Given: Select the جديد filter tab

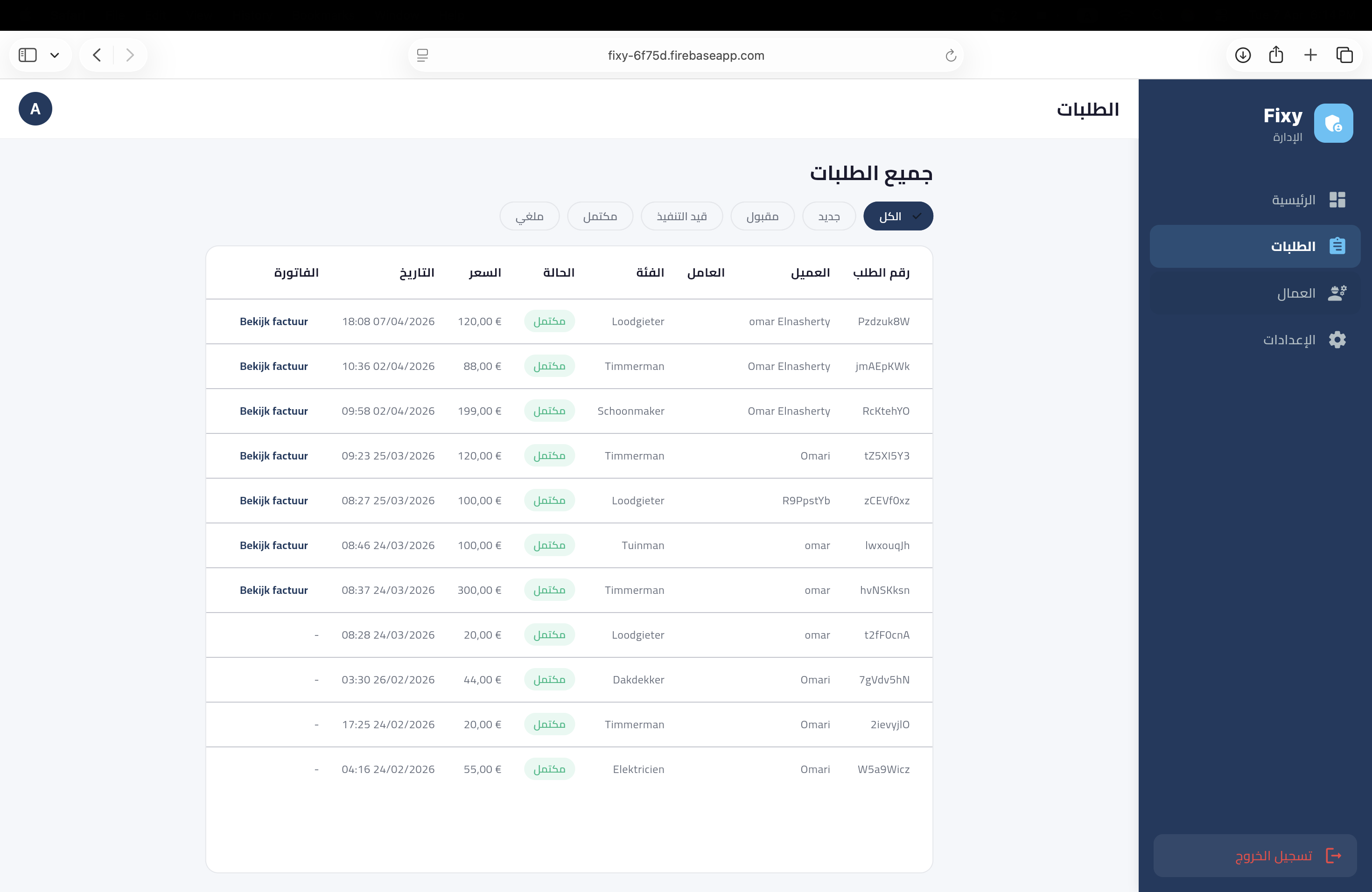Looking at the screenshot, I should coord(828,216).
